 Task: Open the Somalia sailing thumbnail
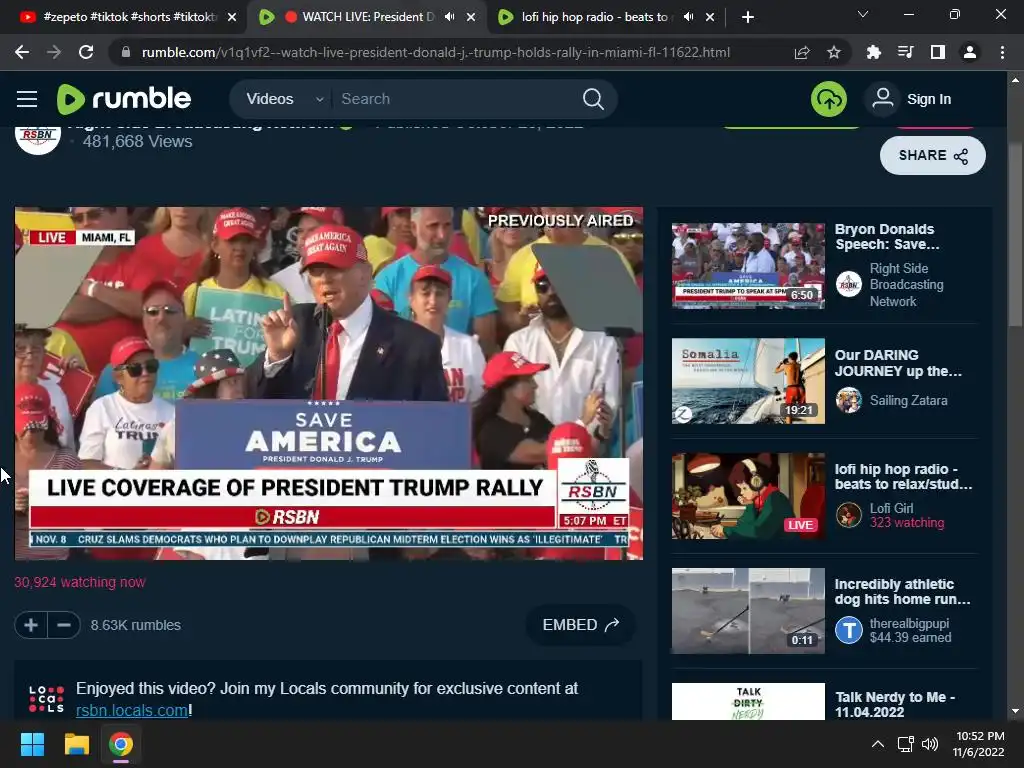tap(748, 381)
